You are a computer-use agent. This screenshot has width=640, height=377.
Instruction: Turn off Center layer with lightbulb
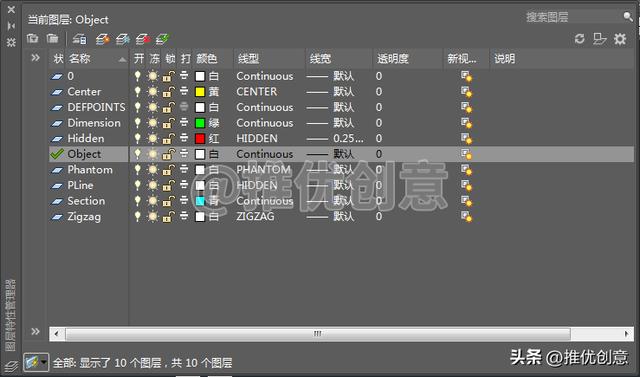(138, 91)
